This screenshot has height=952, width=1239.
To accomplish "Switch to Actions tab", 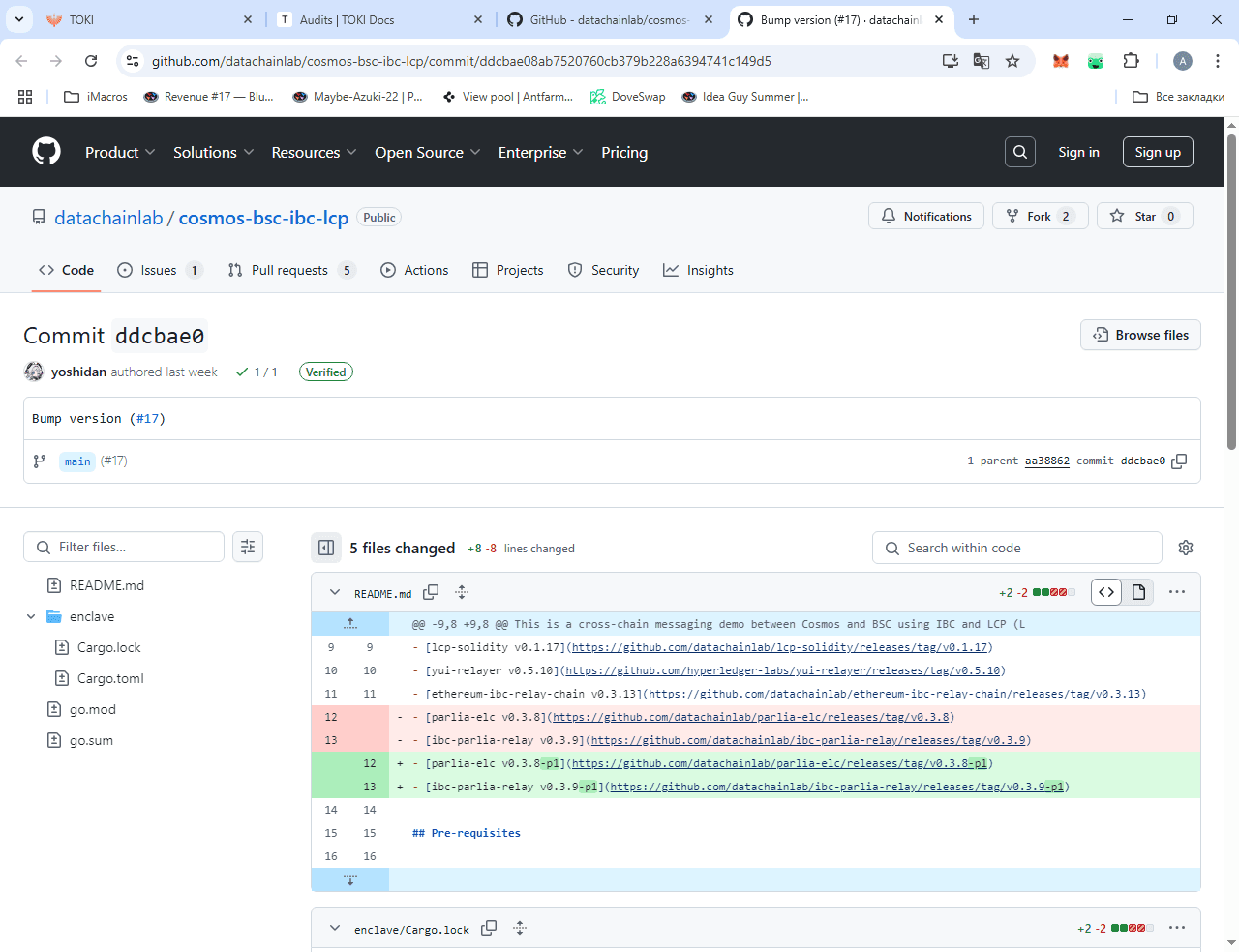I will click(x=414, y=270).
